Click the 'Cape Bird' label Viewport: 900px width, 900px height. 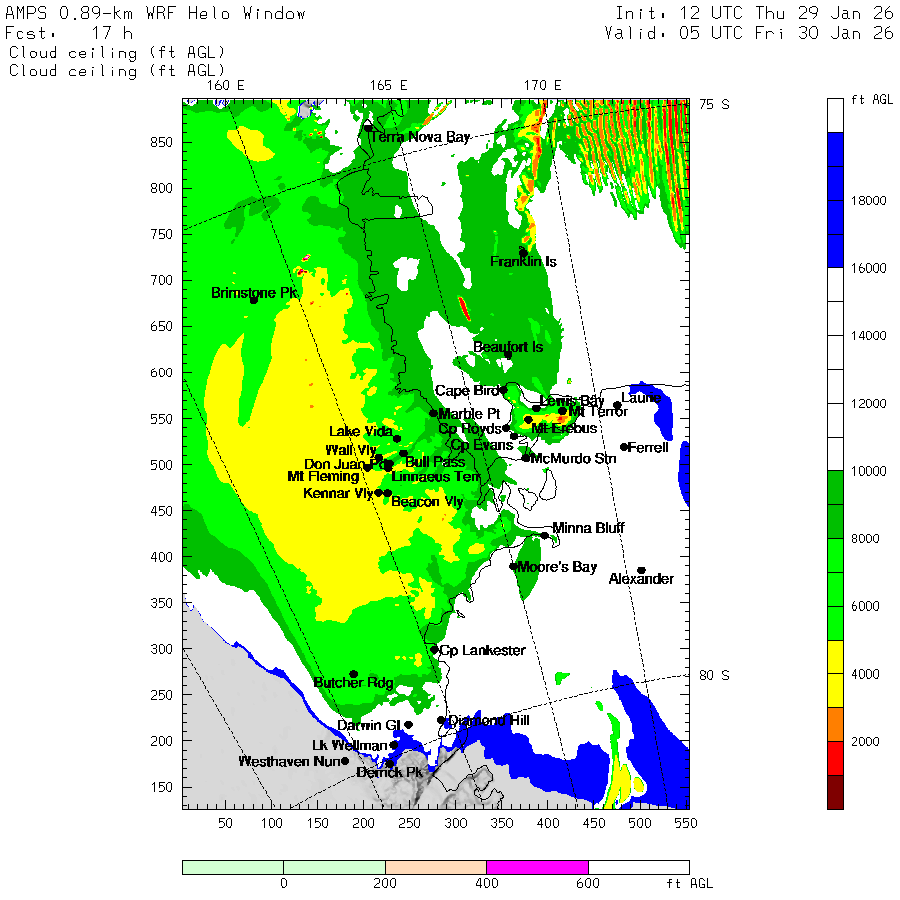click(467, 390)
